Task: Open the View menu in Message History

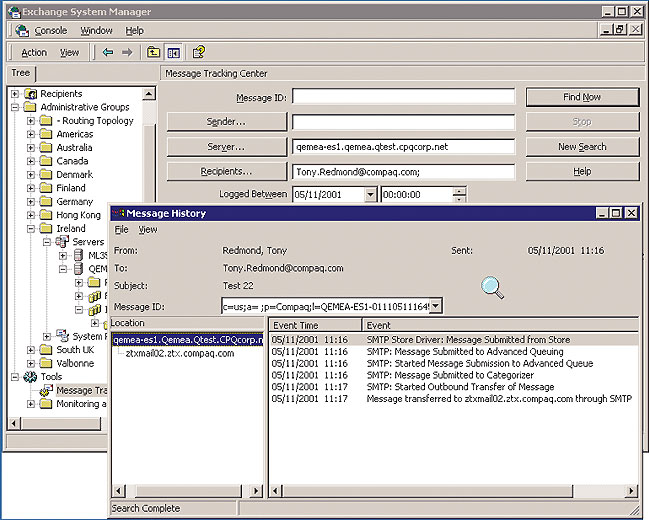Action: point(147,230)
